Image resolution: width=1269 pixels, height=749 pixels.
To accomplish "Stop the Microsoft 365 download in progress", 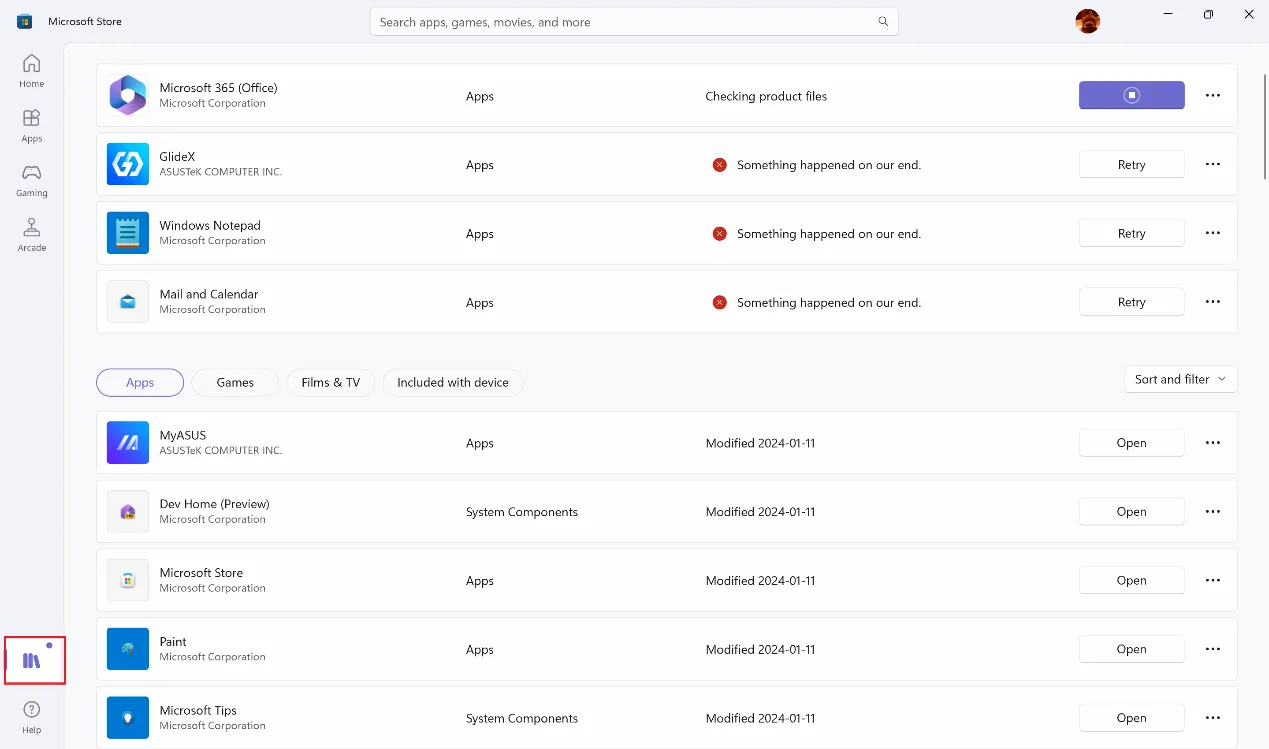I will point(1131,95).
